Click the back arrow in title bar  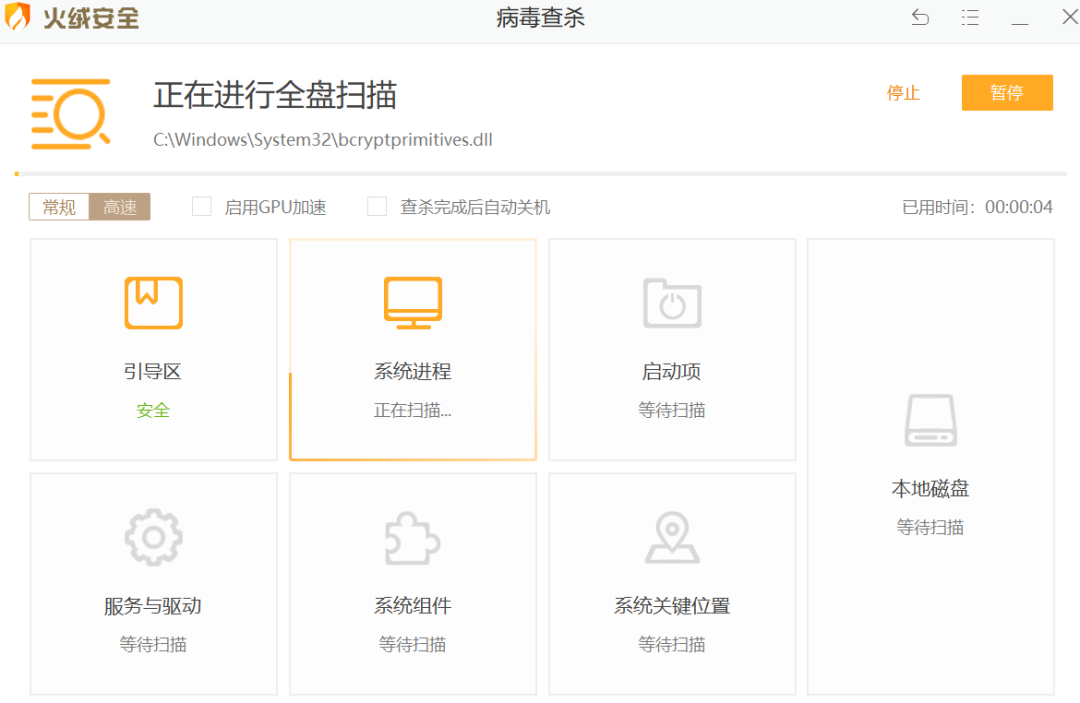[920, 18]
